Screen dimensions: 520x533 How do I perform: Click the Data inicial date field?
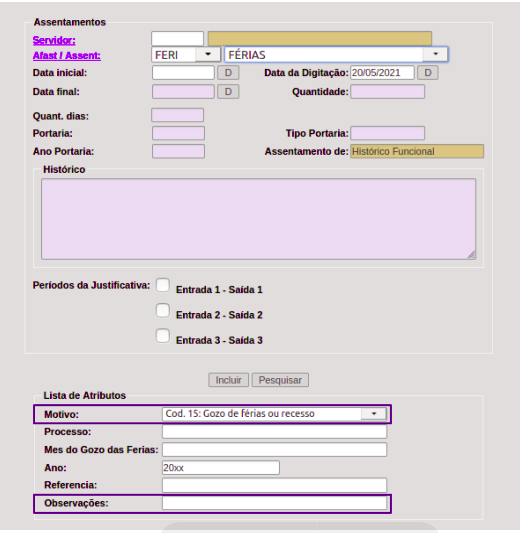(x=183, y=73)
